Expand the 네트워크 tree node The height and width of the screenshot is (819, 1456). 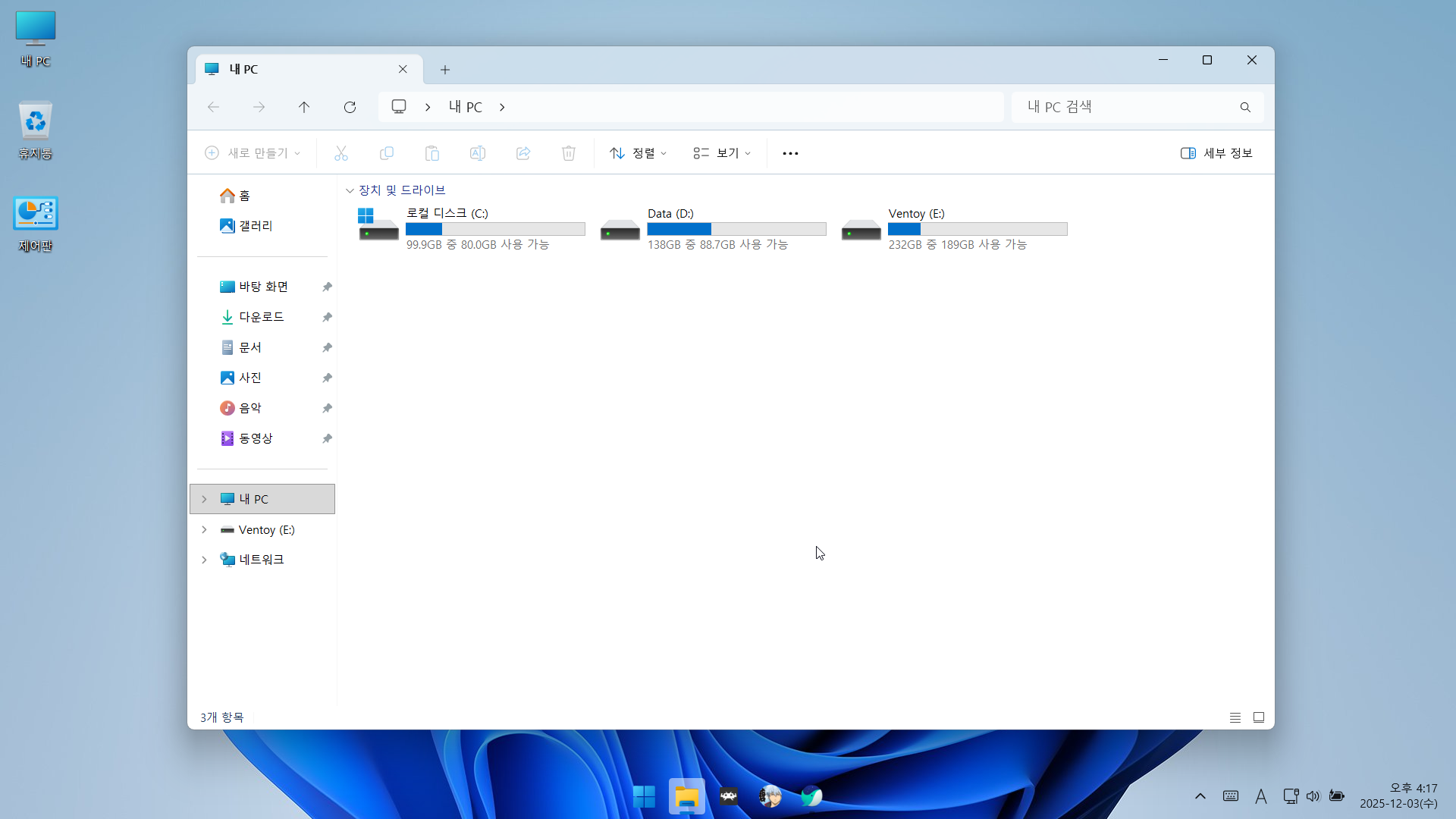[204, 560]
